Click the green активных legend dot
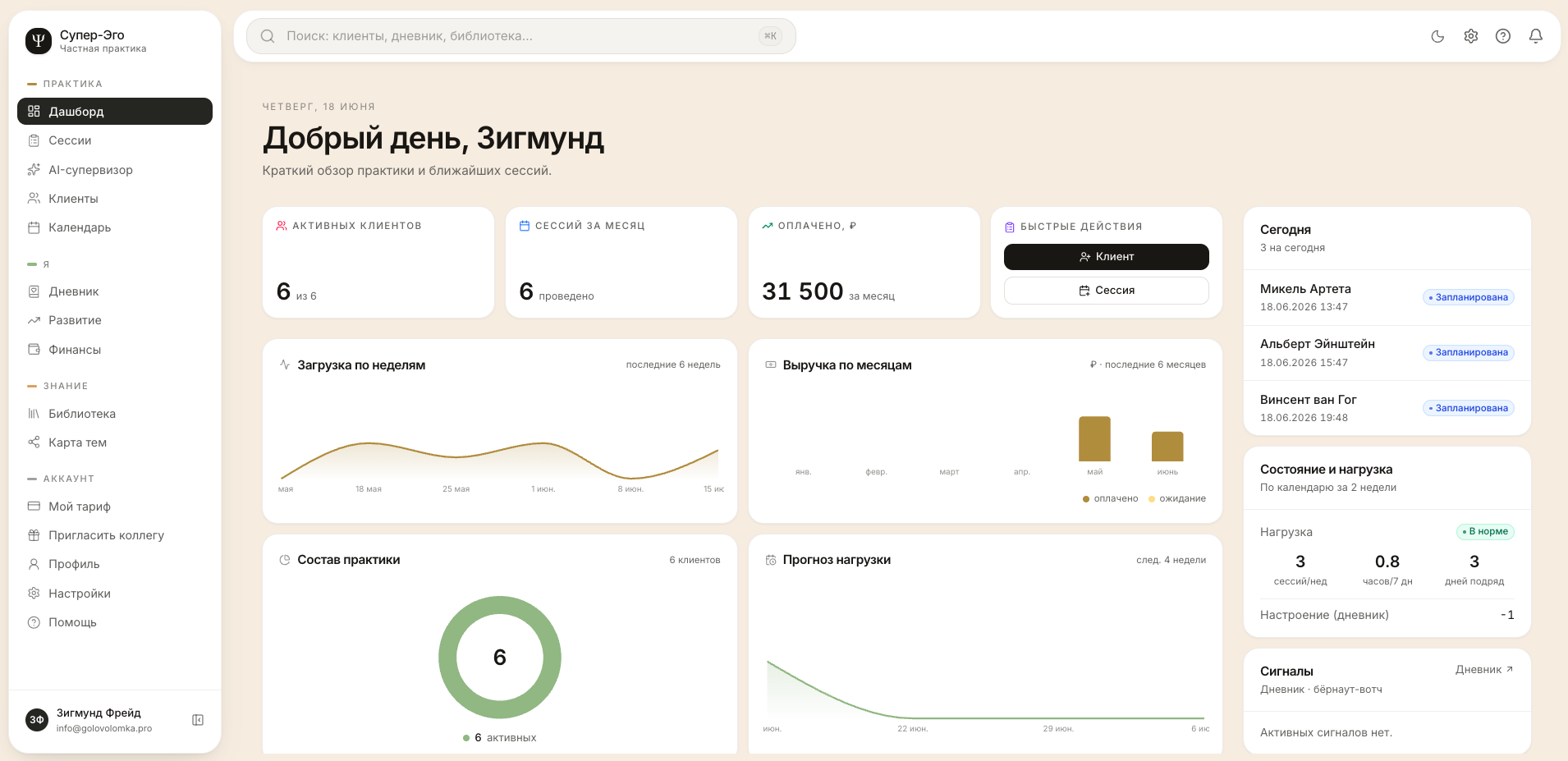Image resolution: width=1568 pixels, height=761 pixels. [x=466, y=738]
